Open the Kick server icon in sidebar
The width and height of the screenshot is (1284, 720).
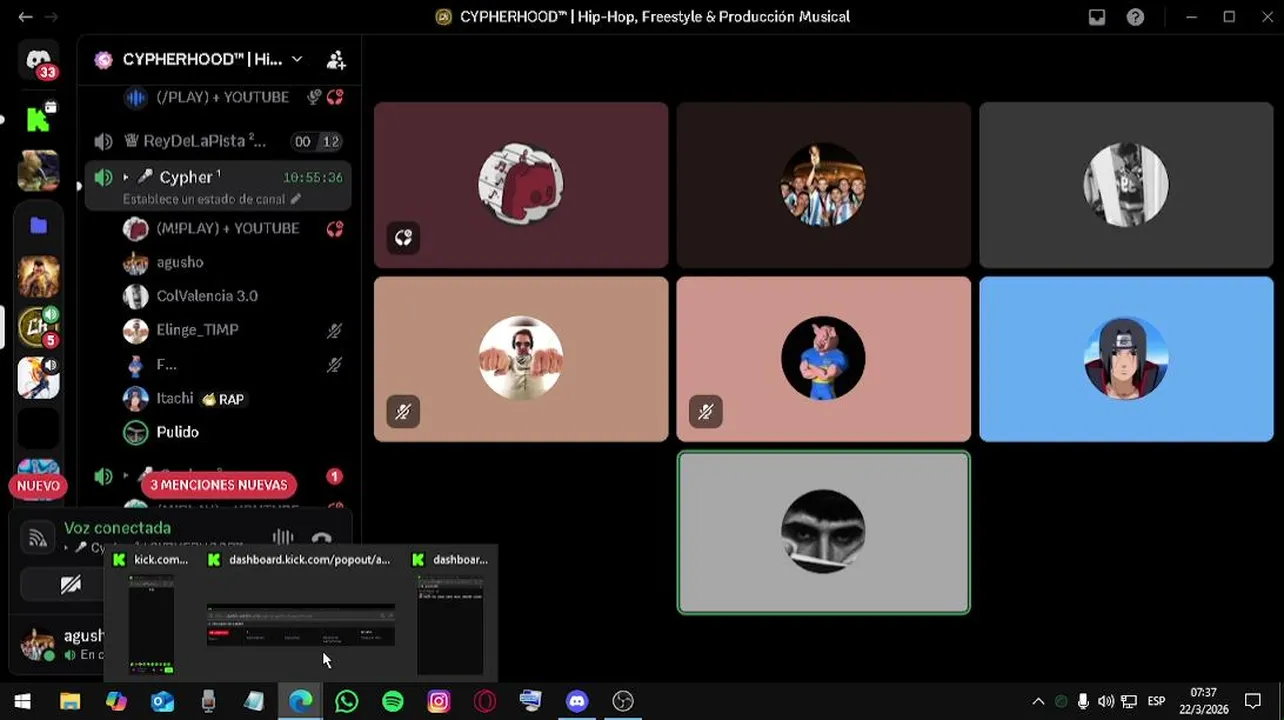click(39, 119)
